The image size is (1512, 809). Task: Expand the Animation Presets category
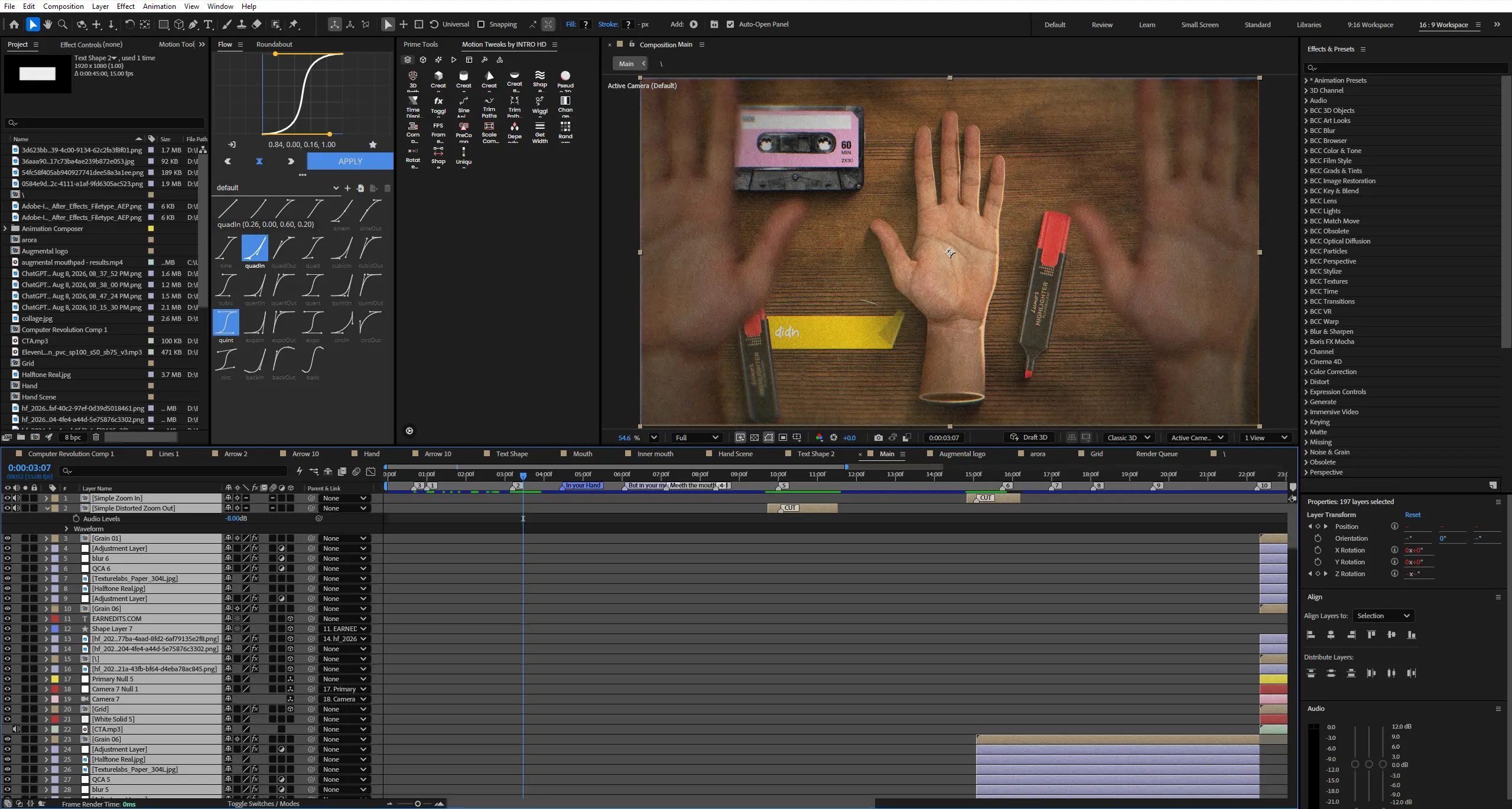point(1306,80)
